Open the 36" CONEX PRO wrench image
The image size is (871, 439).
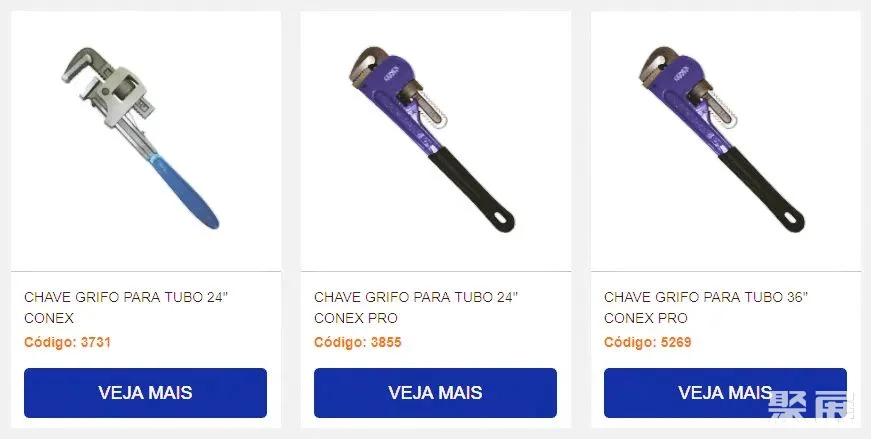click(x=722, y=139)
